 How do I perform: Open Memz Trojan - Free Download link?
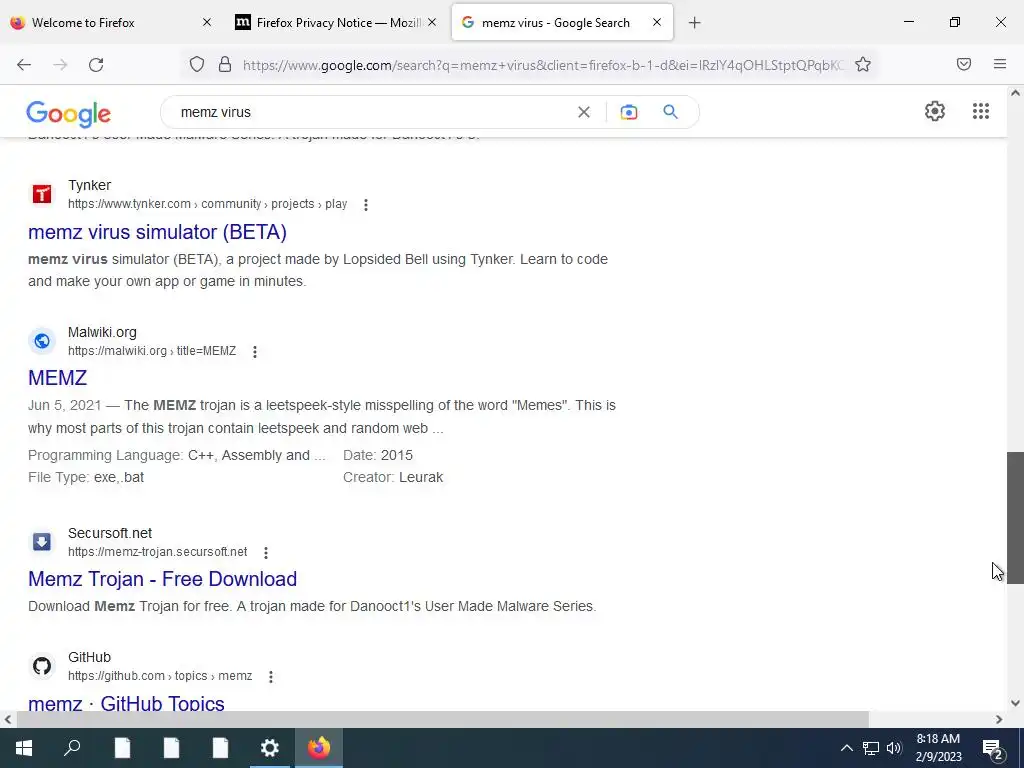[x=163, y=579]
